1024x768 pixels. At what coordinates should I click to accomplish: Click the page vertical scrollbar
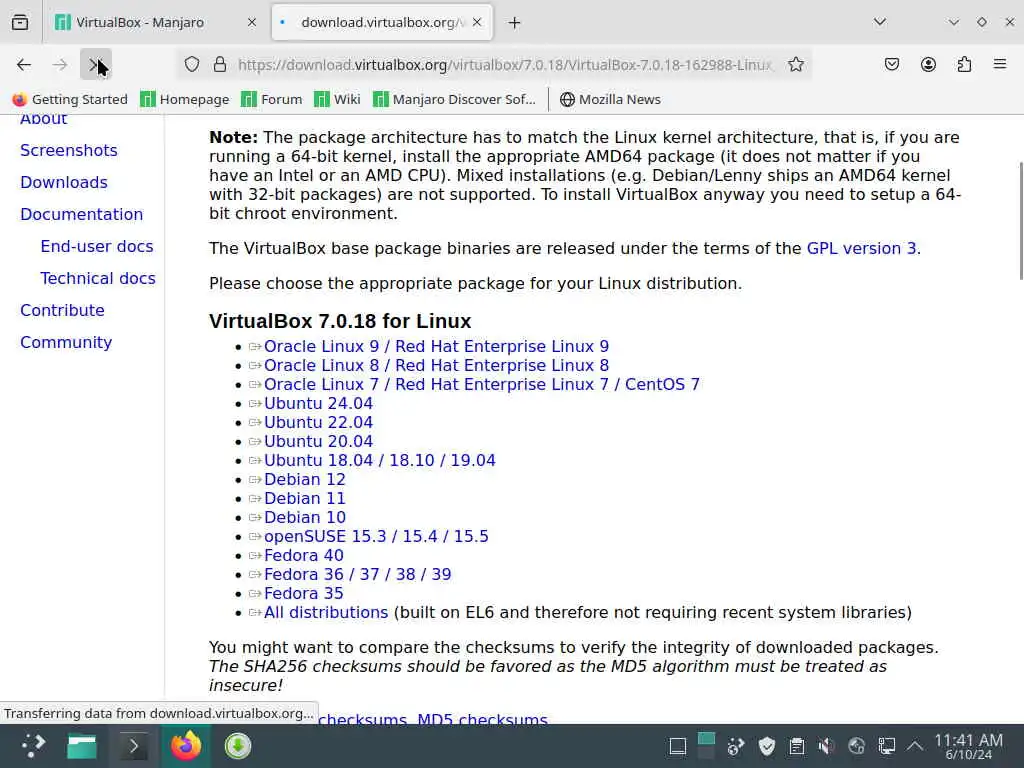tap(1021, 221)
